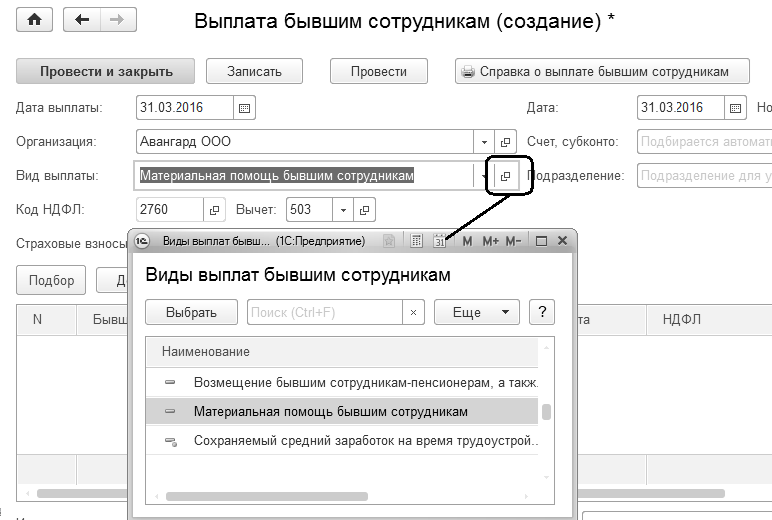Click the Организация field Авангард ООО
This screenshot has width=772, height=520.
[x=305, y=142]
